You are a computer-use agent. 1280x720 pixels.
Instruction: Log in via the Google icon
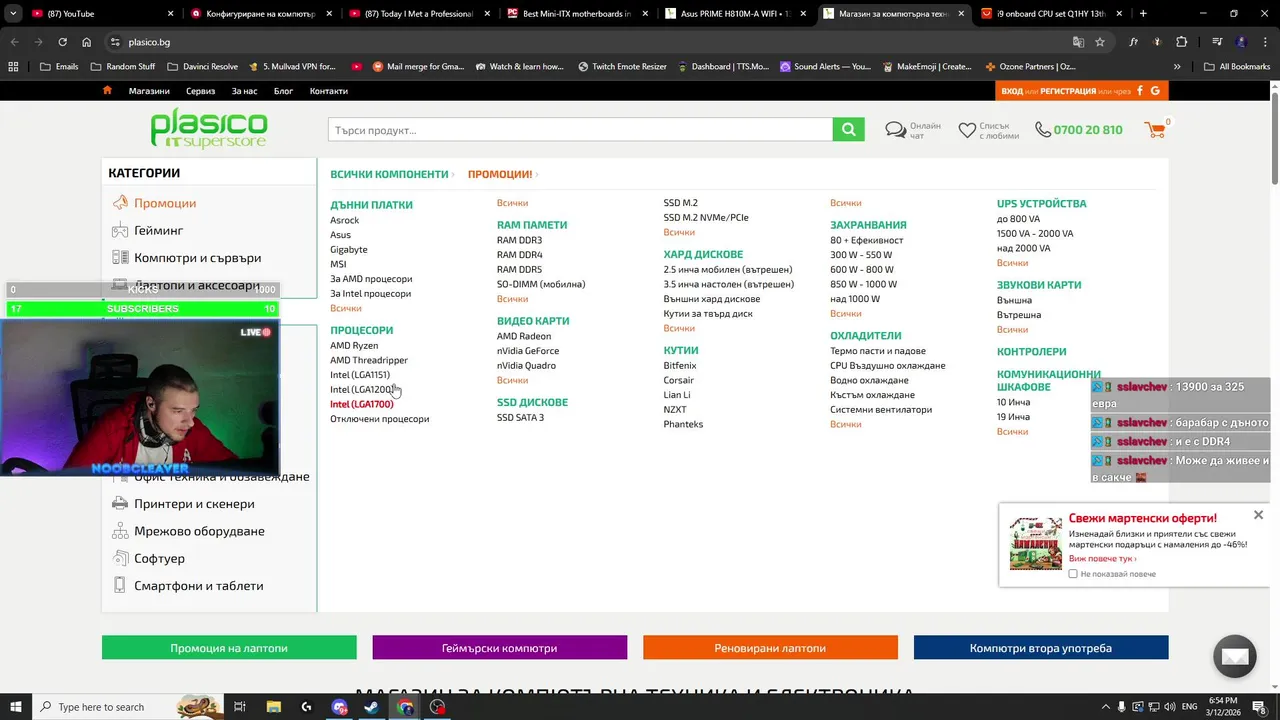(x=1155, y=91)
